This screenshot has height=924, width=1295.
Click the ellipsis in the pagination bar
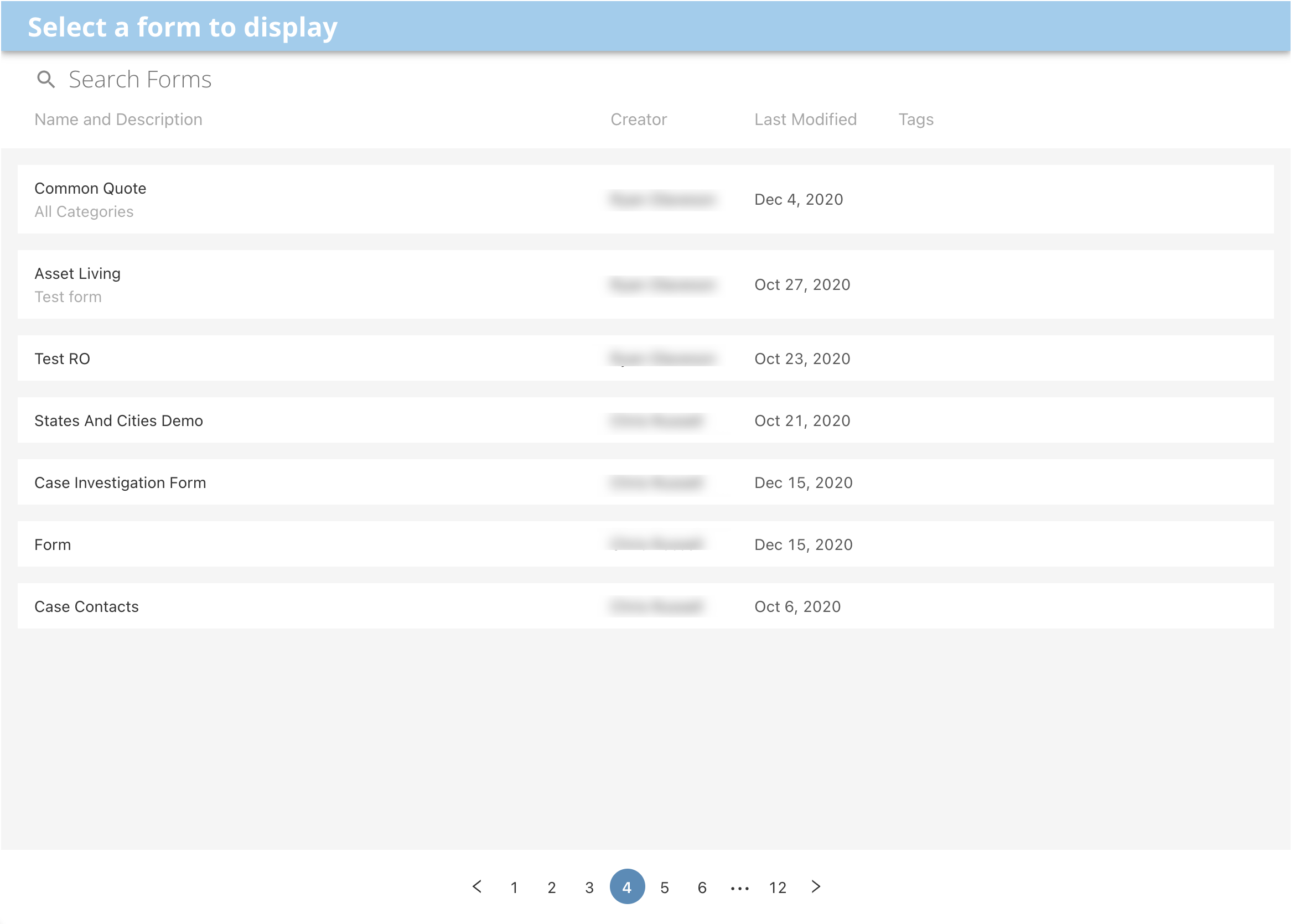pos(740,887)
